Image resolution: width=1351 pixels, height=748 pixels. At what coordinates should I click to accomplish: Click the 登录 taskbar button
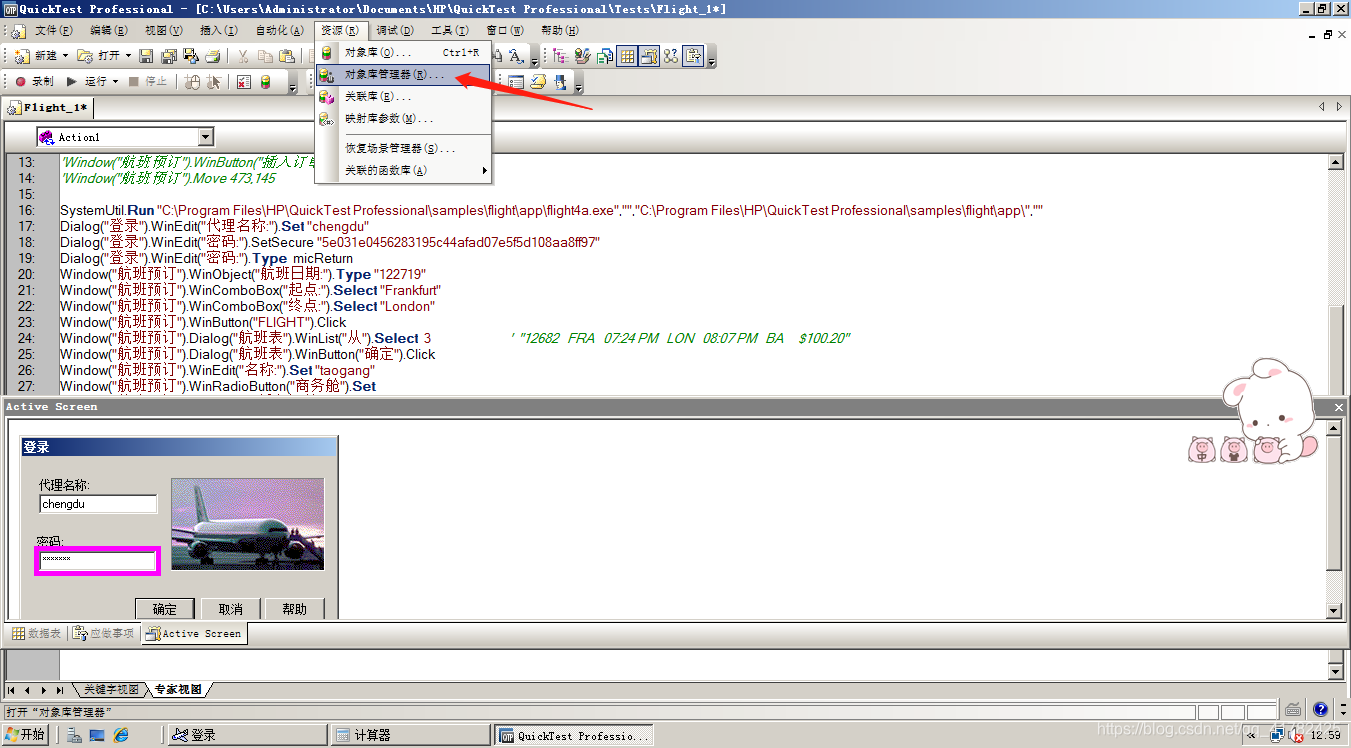coord(248,735)
